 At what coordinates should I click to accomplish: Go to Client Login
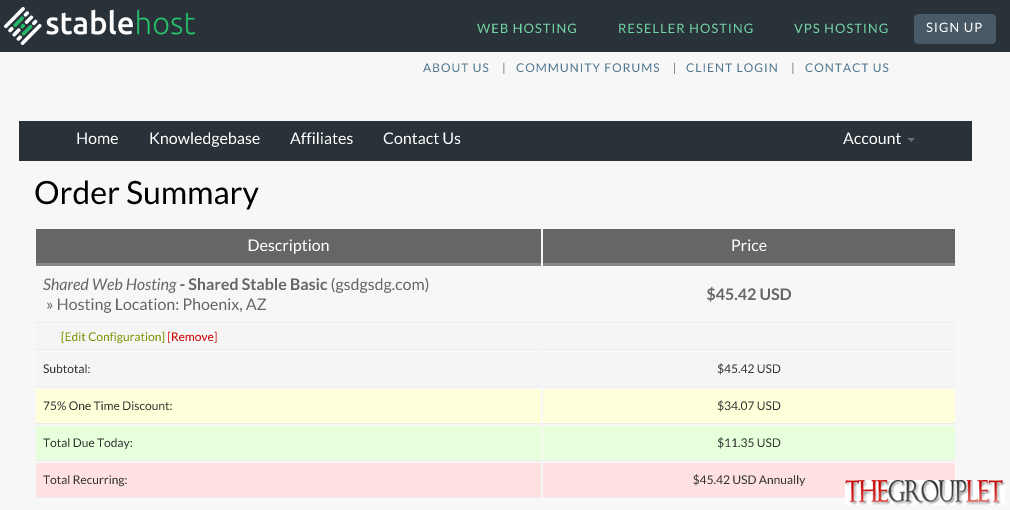point(732,68)
